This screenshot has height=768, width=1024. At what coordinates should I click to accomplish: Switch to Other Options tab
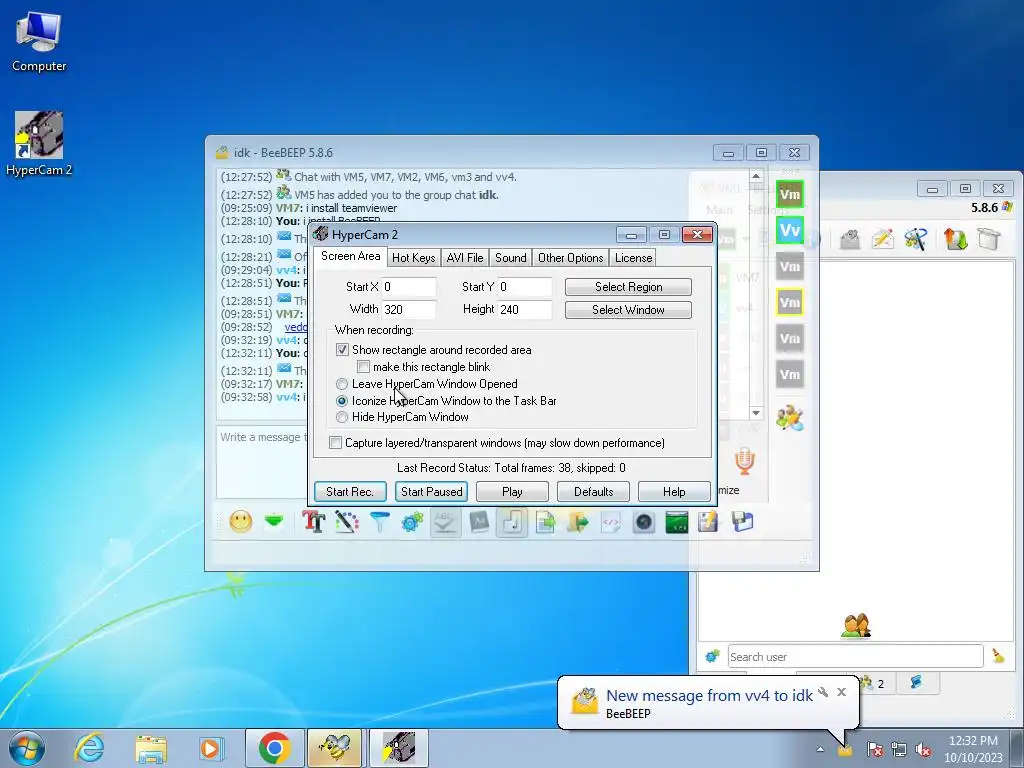point(571,258)
